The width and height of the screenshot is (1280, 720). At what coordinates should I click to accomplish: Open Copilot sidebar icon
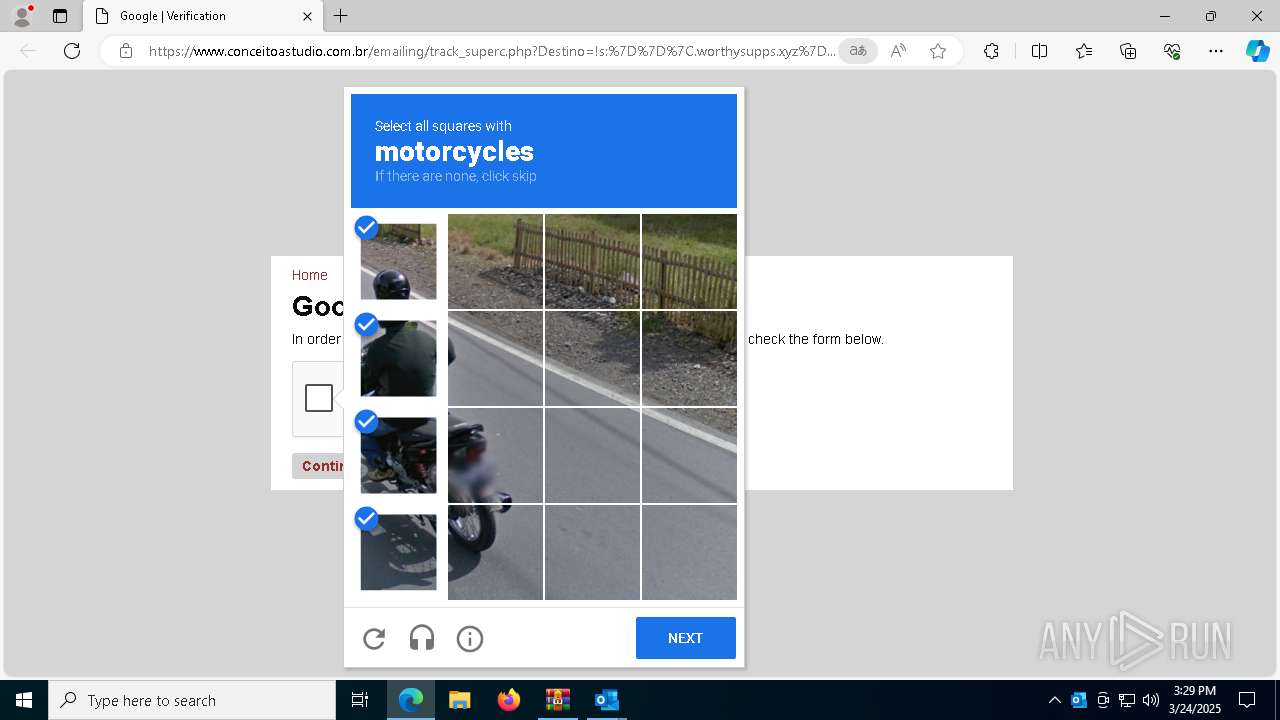pos(1257,51)
